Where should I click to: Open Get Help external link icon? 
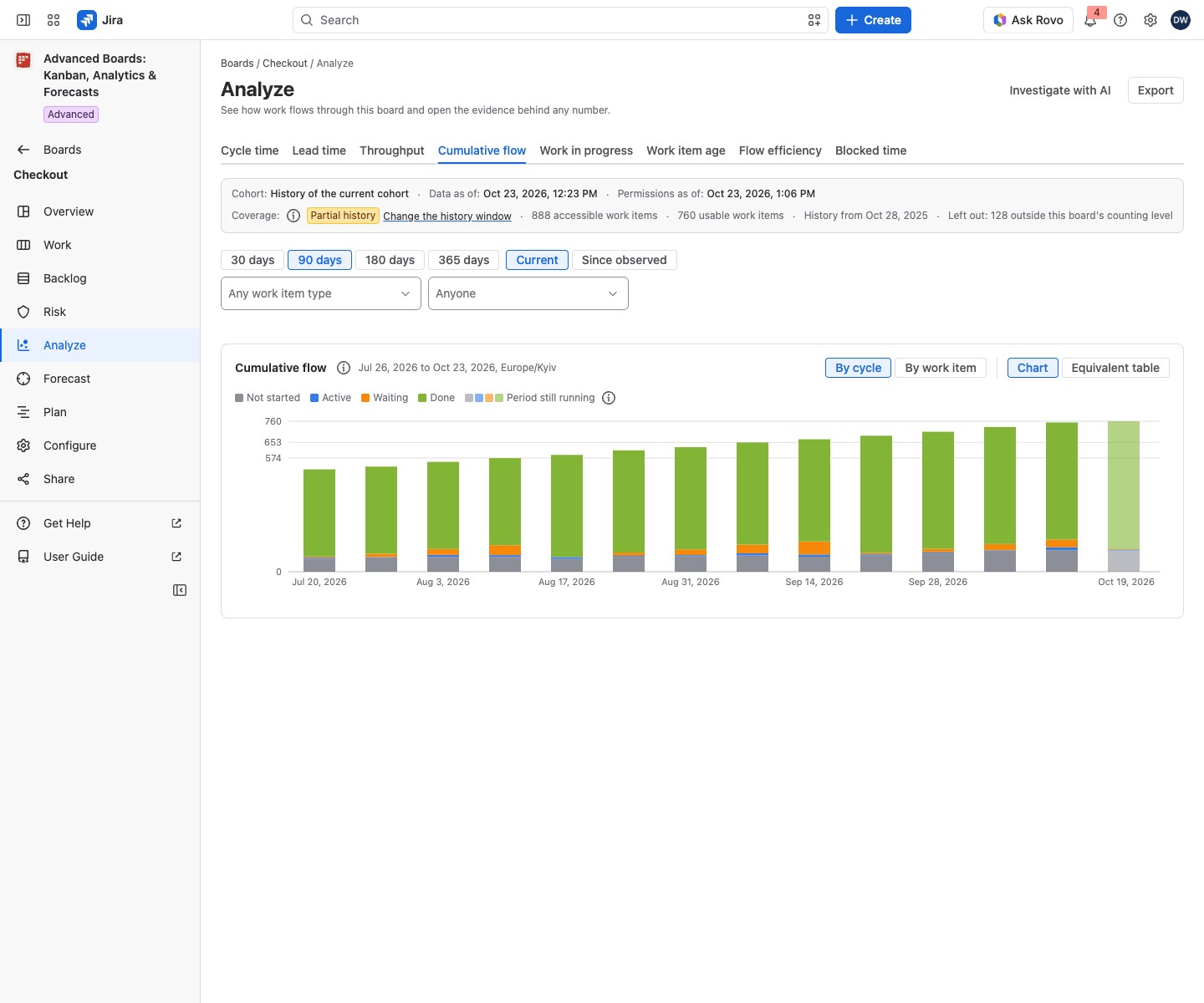click(176, 523)
